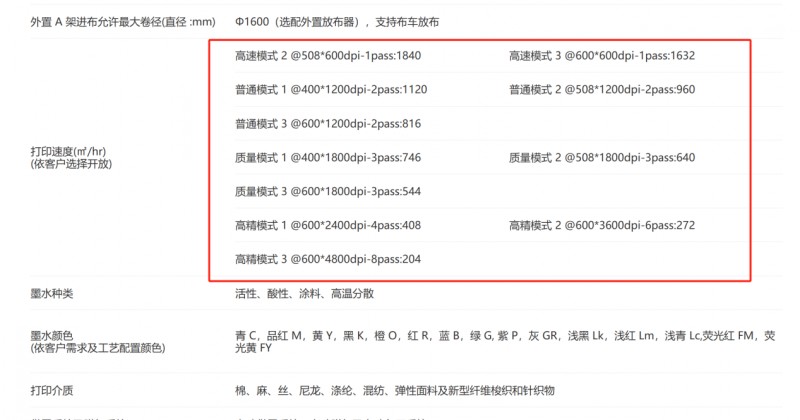Select 普通模式 1 @400*1200dpi-2pass:1120 text
Viewport: 800px width, 420px height.
(331, 90)
